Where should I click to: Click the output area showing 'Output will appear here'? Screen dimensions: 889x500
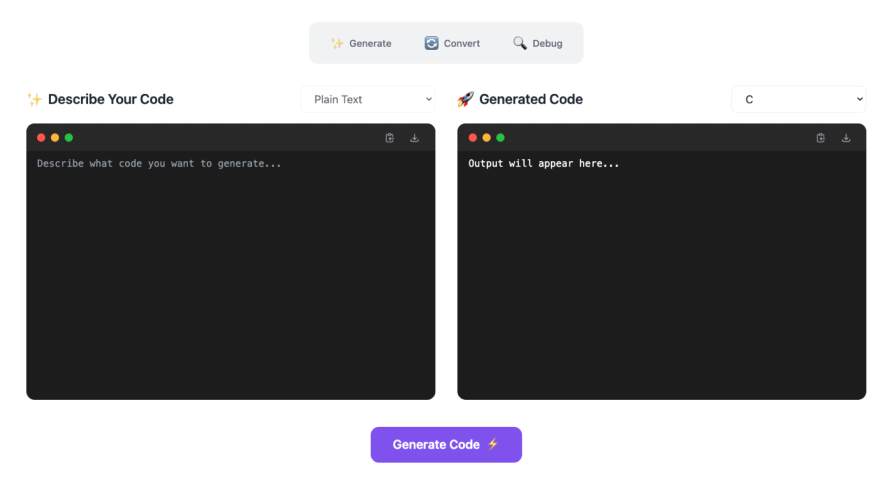pyautogui.click(x=662, y=275)
